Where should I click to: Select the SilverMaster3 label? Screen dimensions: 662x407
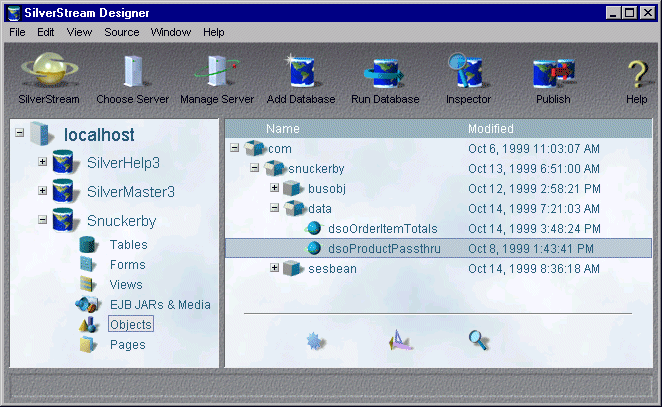[x=131, y=192]
